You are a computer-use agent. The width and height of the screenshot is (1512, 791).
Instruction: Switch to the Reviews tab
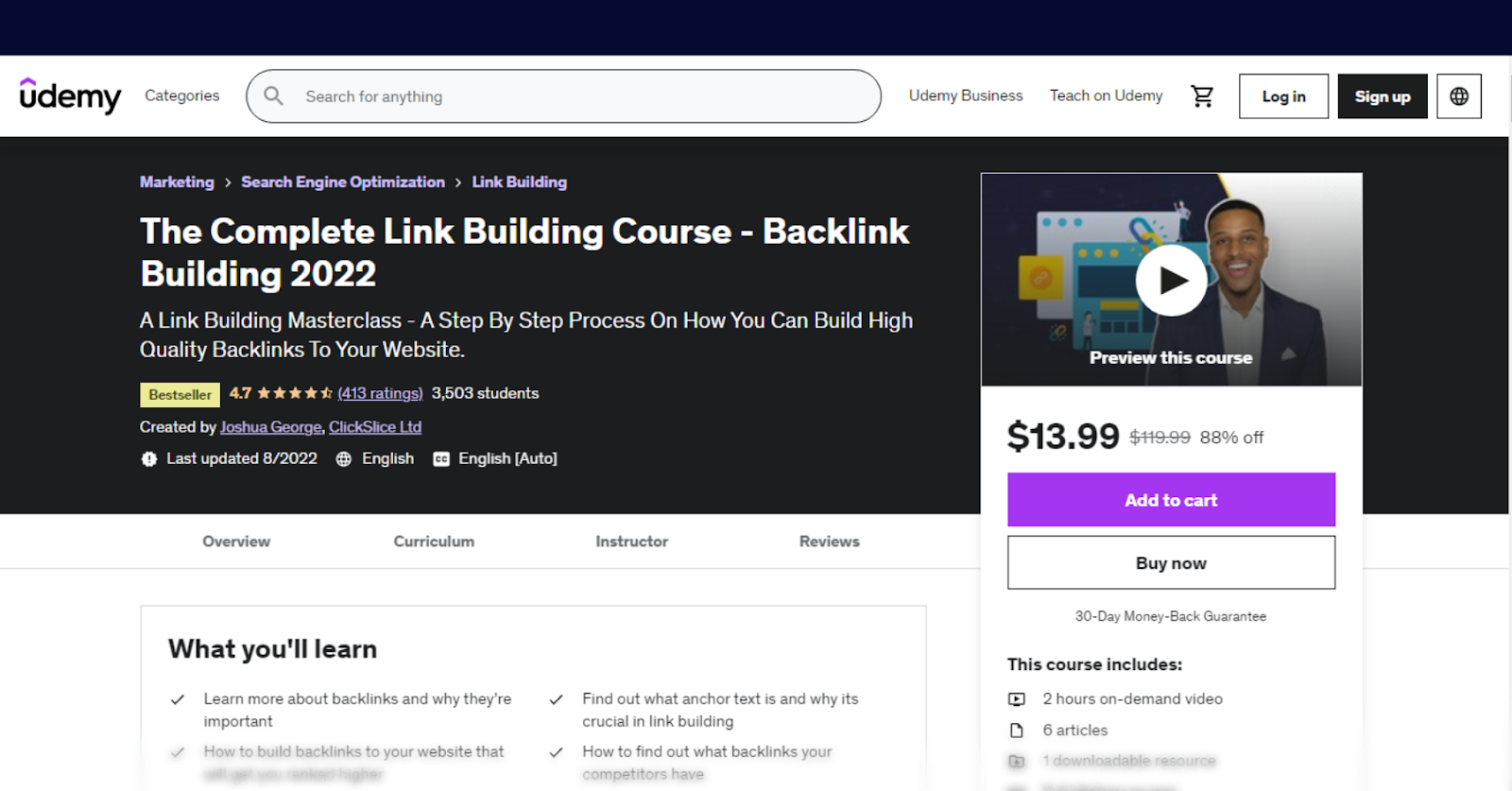point(830,542)
